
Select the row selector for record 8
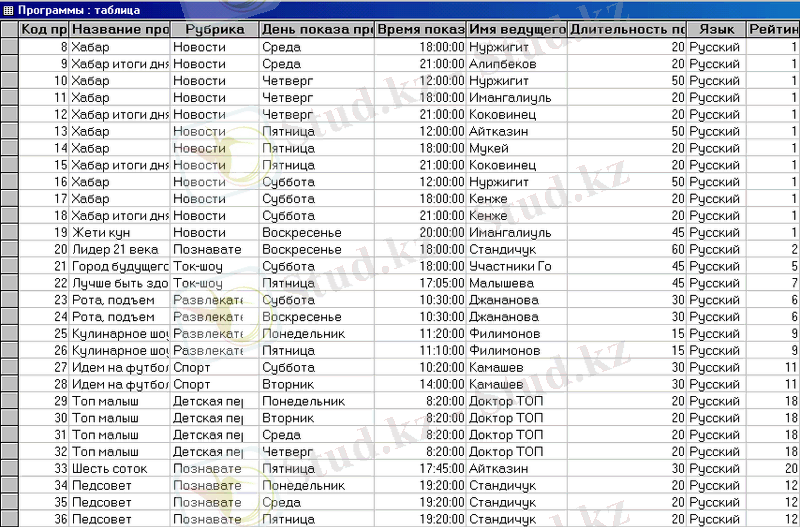click(x=9, y=47)
